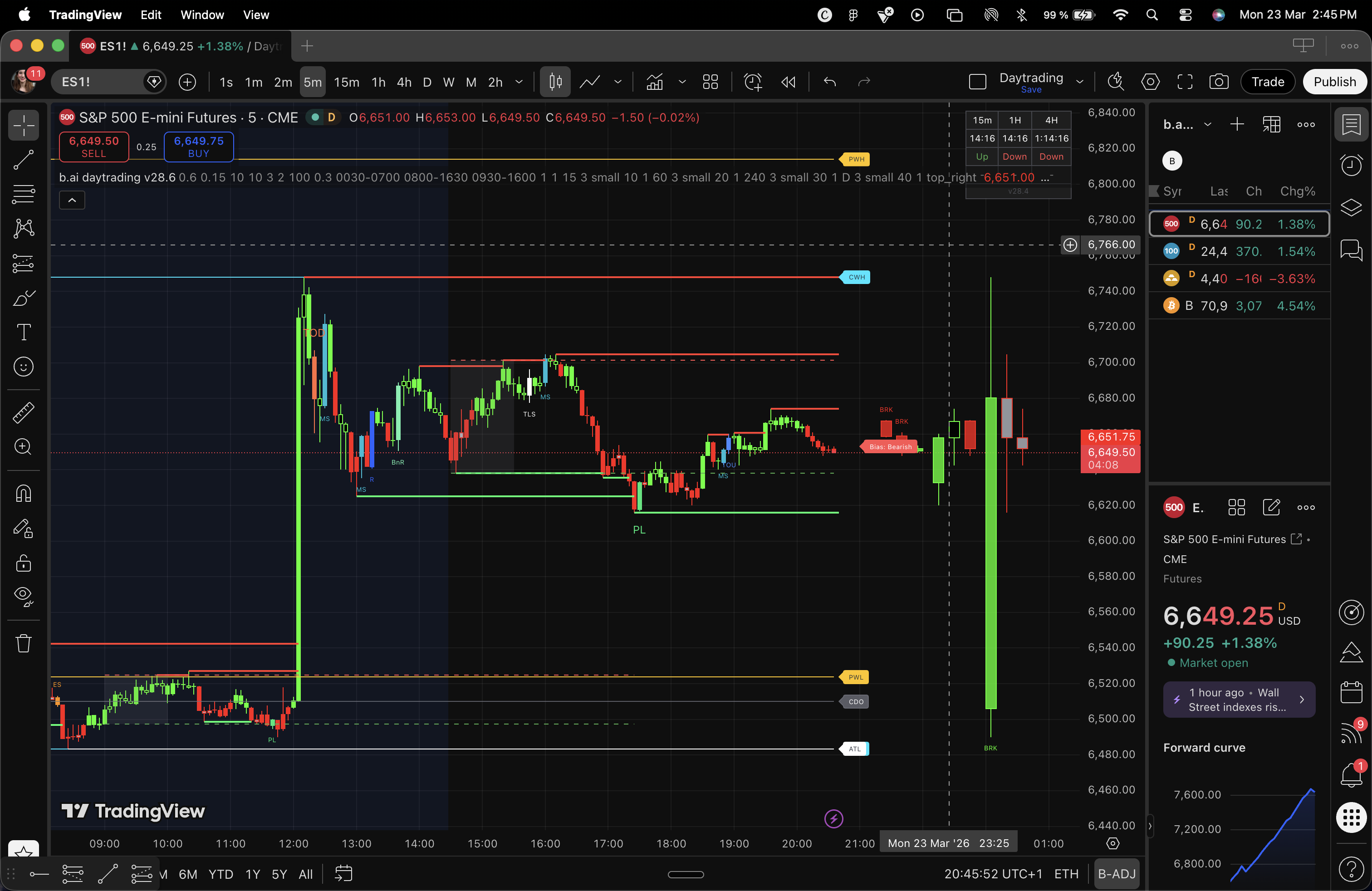
Task: Select the Bitcoin row in watchlist
Action: point(1240,305)
